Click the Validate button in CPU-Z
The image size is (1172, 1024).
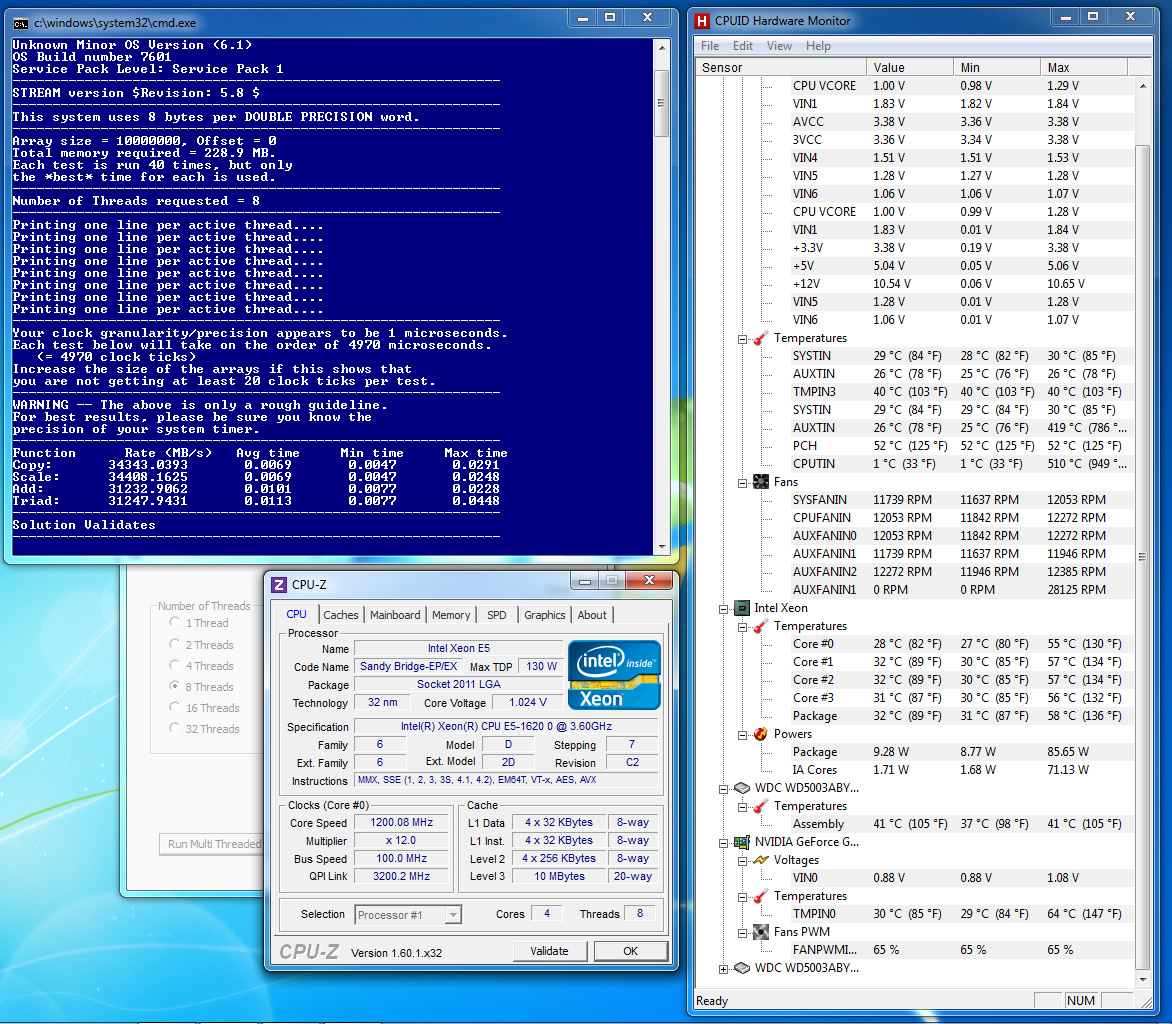pos(549,951)
